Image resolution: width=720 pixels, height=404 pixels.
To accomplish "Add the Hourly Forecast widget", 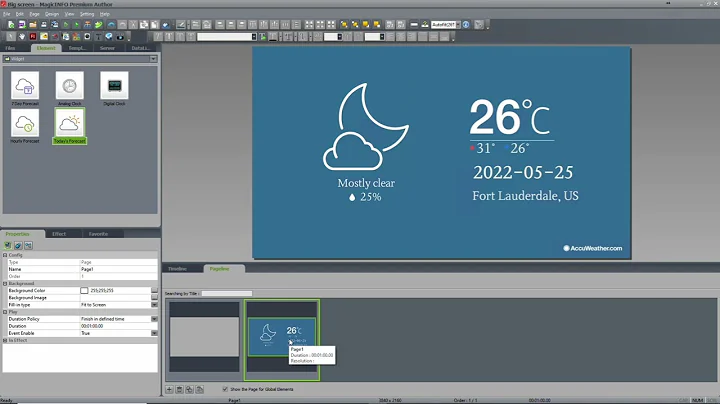I will pyautogui.click(x=25, y=126).
